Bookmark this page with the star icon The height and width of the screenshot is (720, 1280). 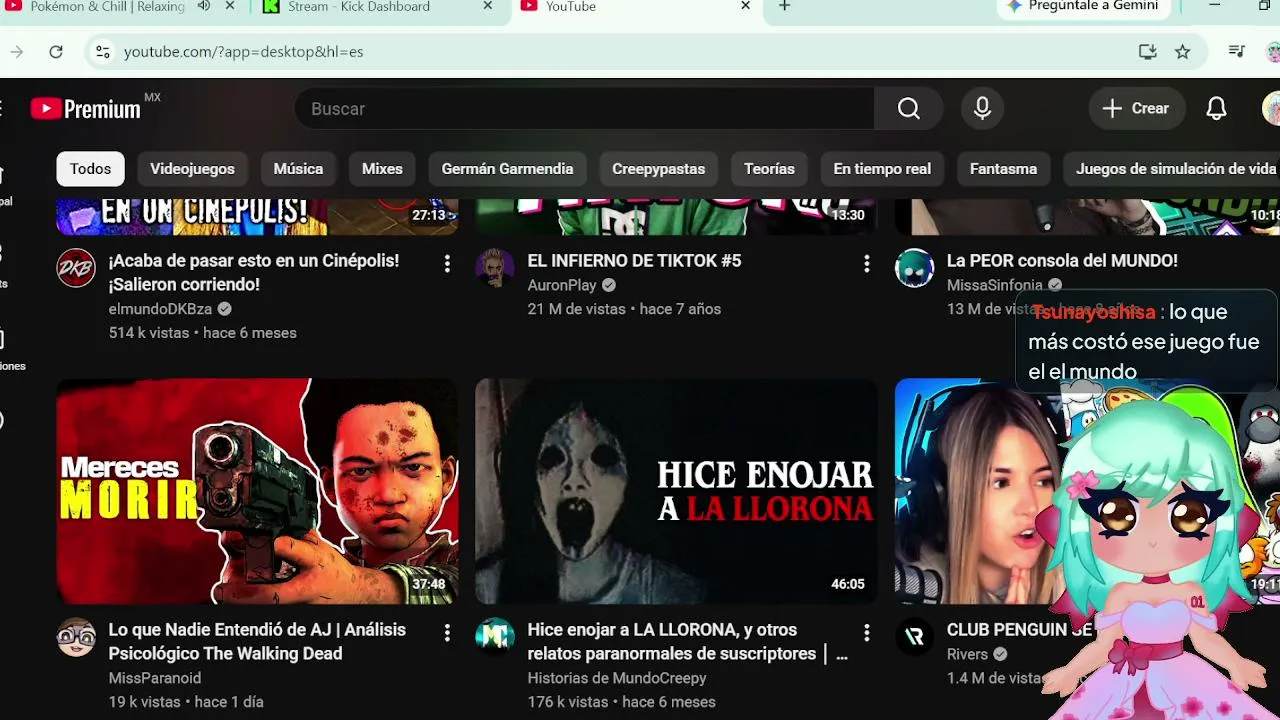(1183, 52)
